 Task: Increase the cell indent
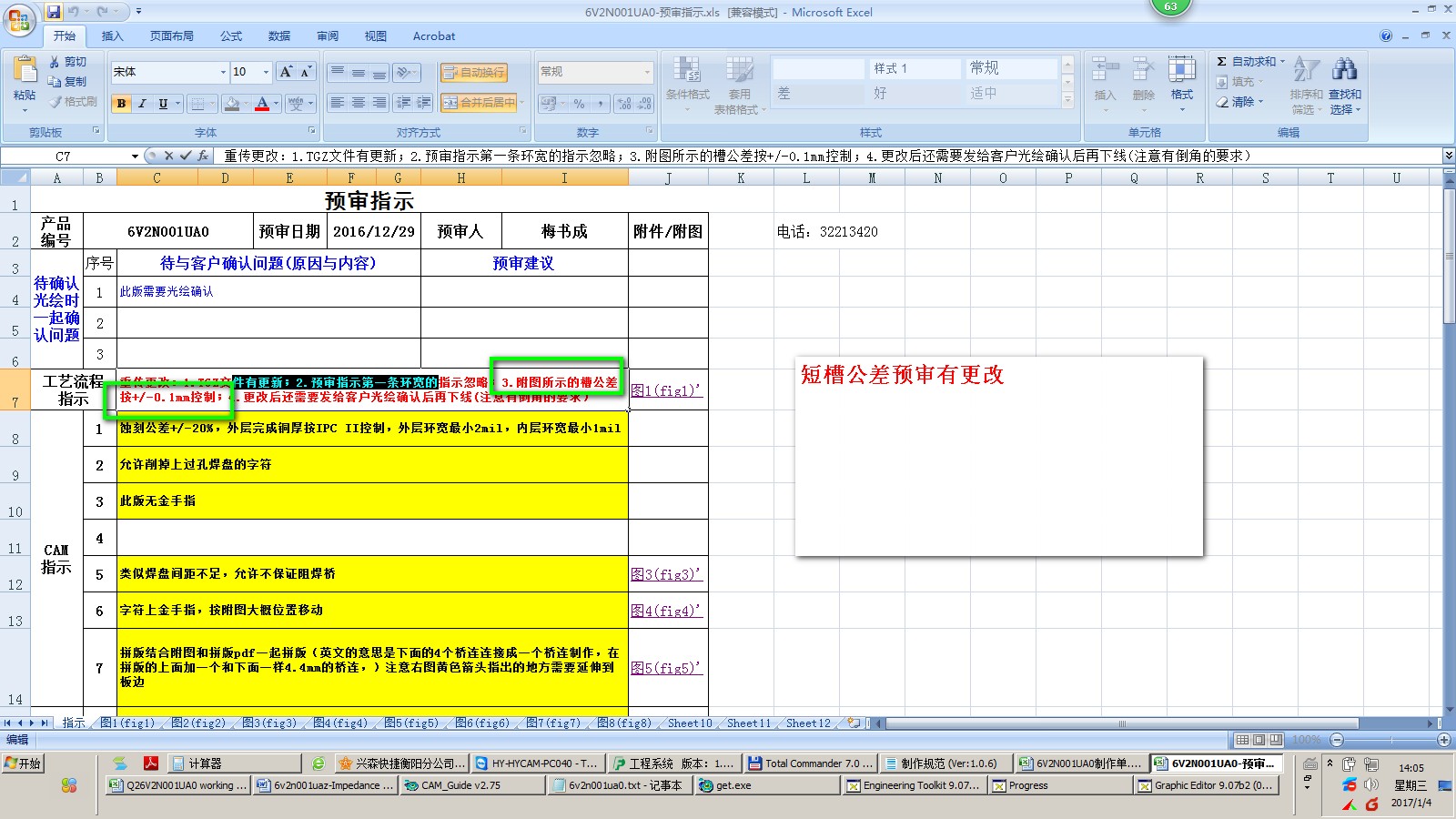click(x=424, y=103)
